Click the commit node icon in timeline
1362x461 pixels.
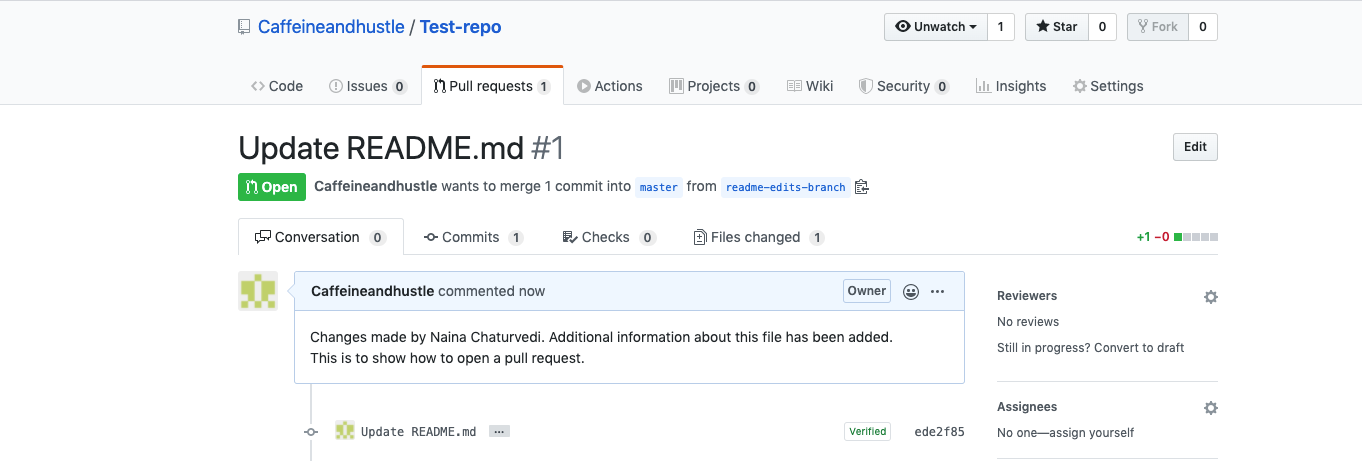(311, 432)
